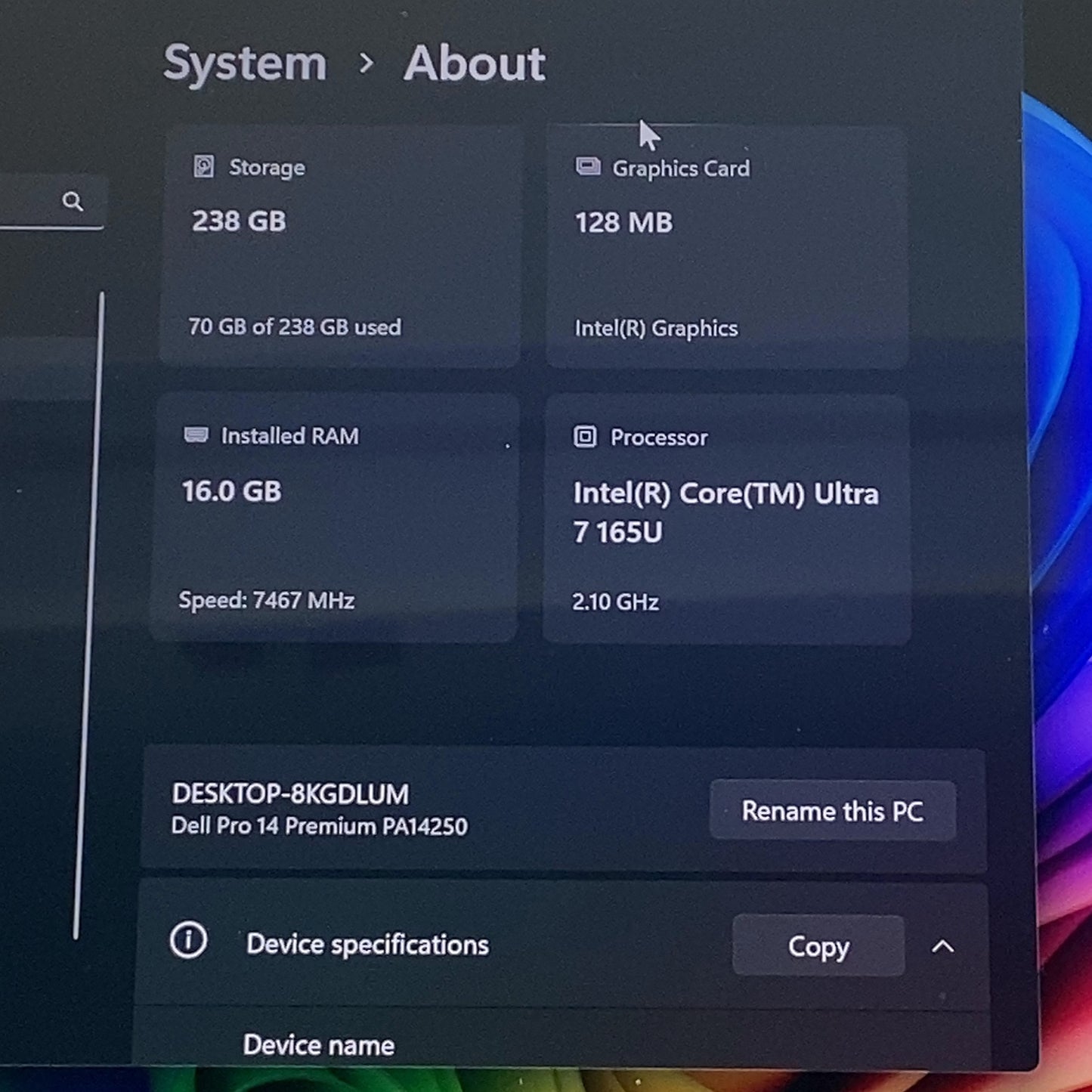
Task: Click the Graphics Card label
Action: 681,169
